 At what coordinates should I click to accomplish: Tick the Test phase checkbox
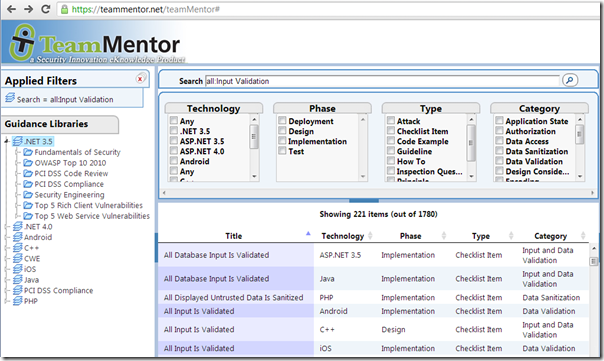(x=282, y=151)
